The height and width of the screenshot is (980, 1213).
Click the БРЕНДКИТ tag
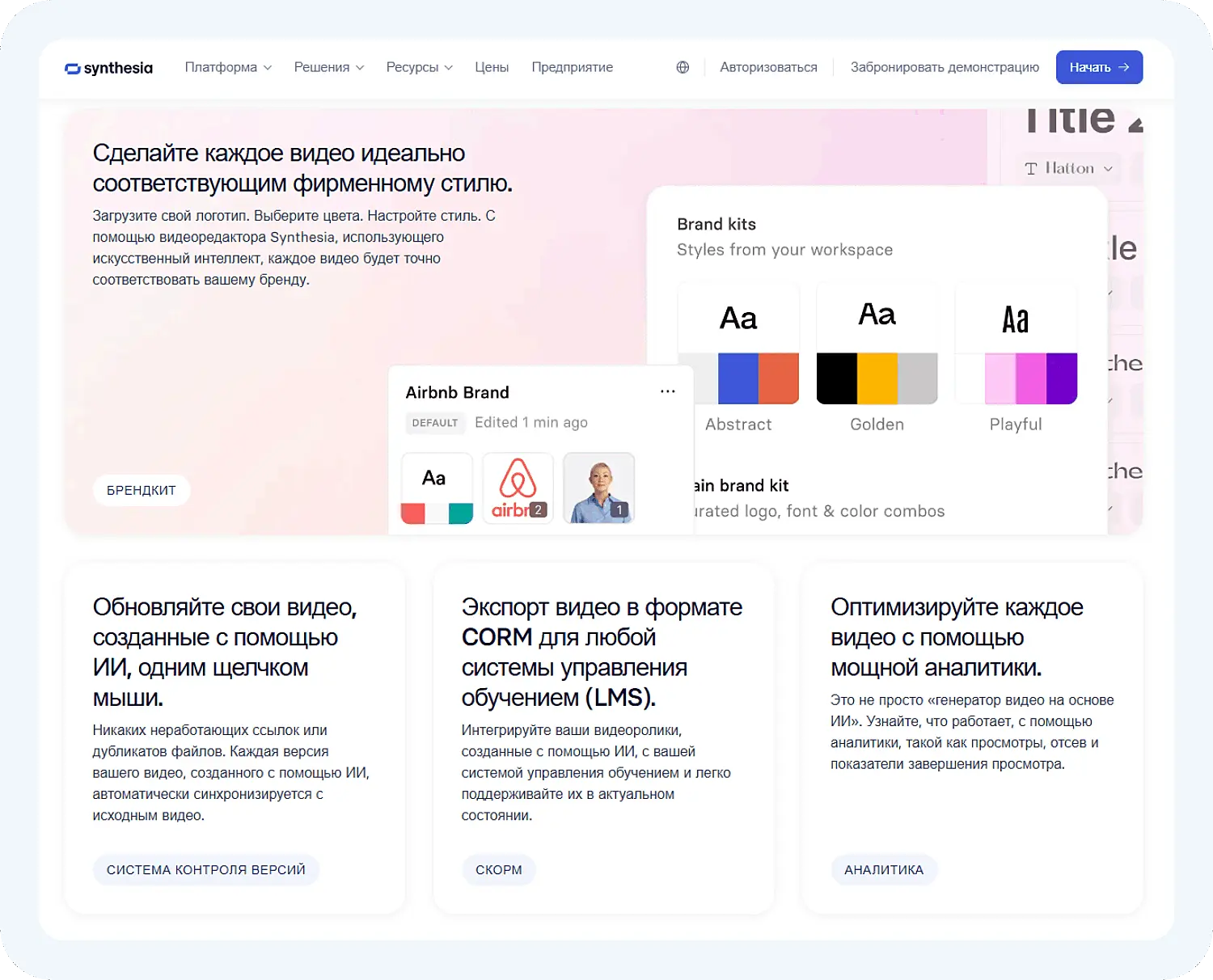tap(141, 490)
